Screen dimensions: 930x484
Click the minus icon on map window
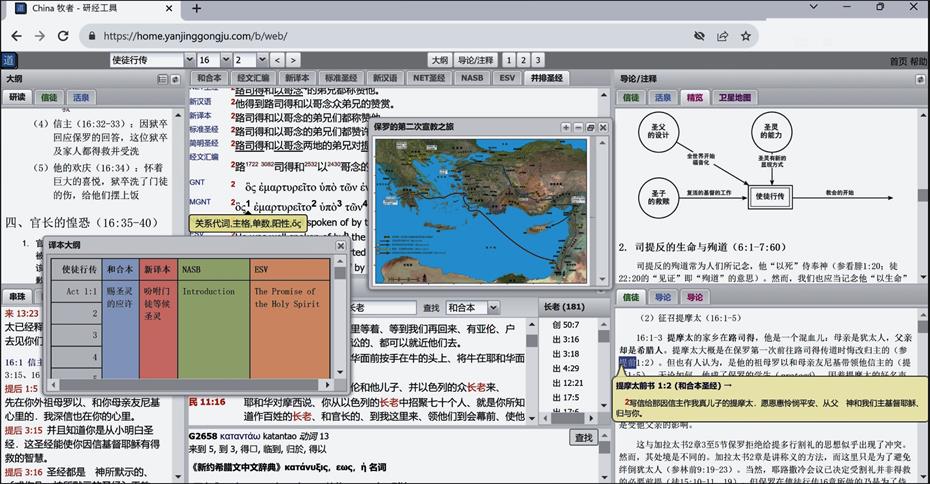(578, 128)
